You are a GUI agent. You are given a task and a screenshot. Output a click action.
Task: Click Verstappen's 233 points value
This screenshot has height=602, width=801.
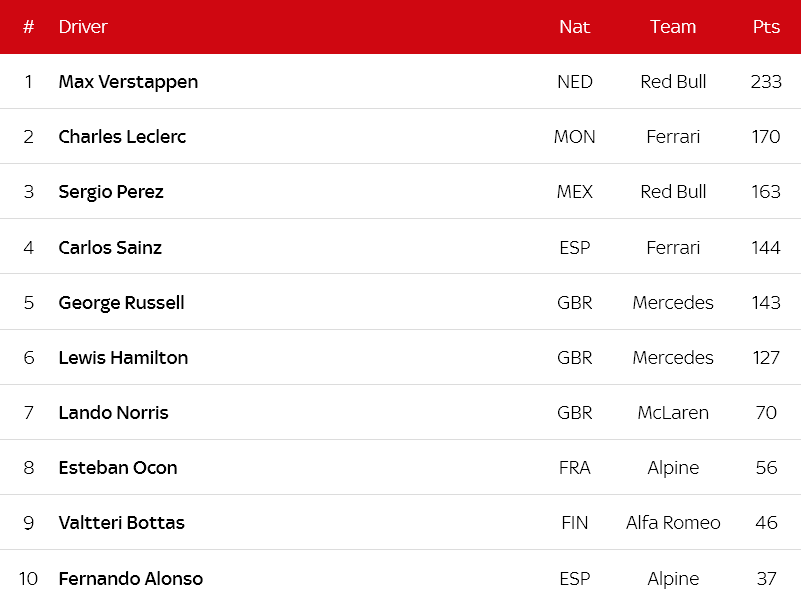click(x=766, y=82)
